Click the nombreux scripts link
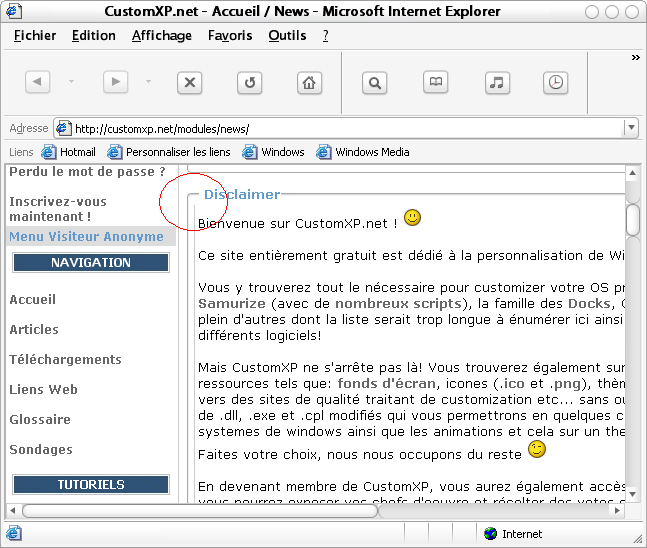Screen dimensions: 647x548 tap(398, 304)
